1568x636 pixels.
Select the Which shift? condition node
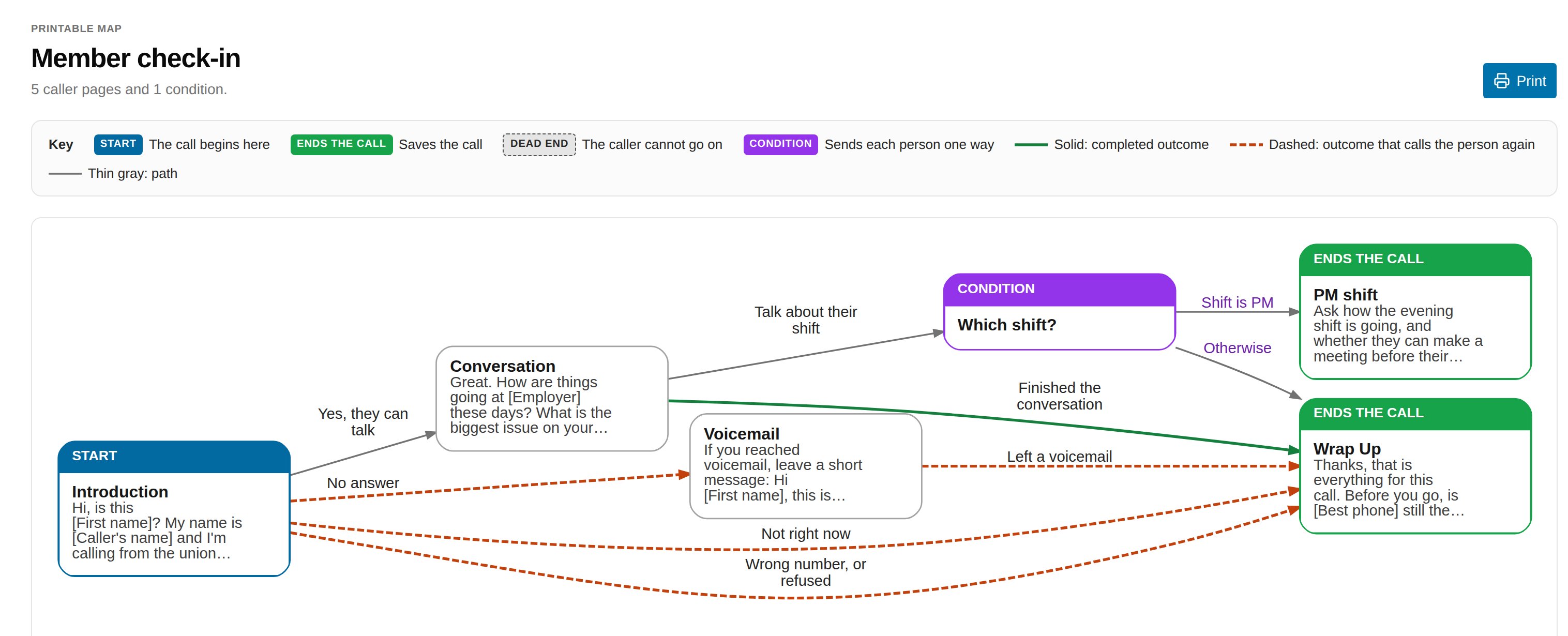pos(1059,312)
